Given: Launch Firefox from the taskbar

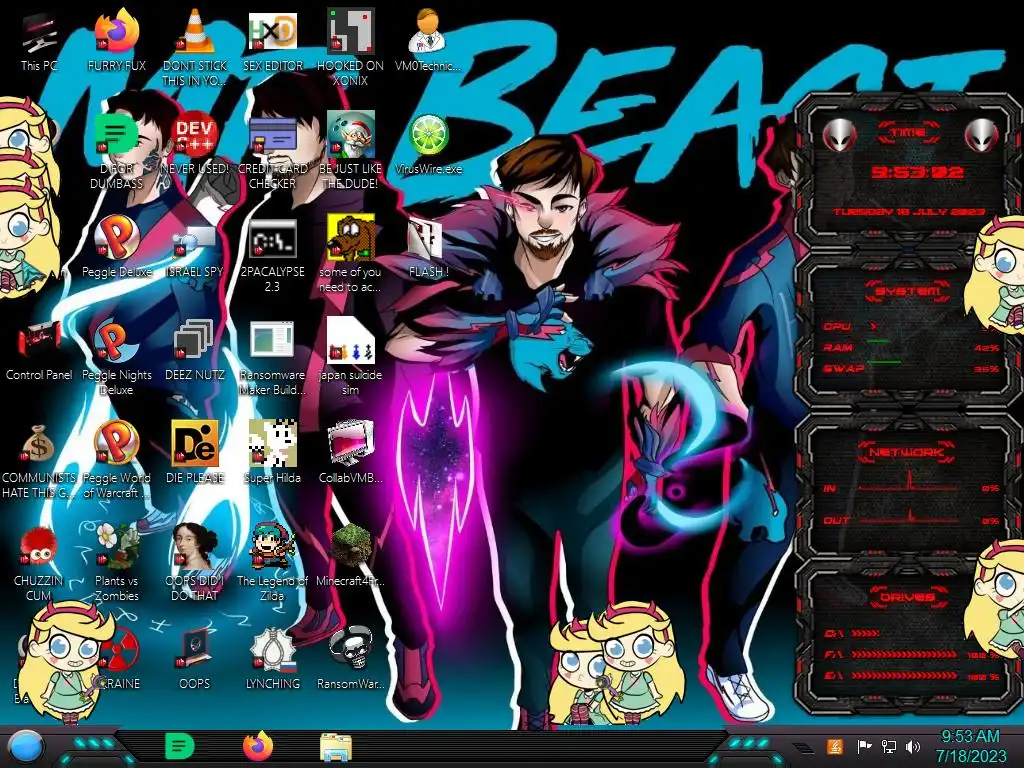Looking at the screenshot, I should coord(258,746).
